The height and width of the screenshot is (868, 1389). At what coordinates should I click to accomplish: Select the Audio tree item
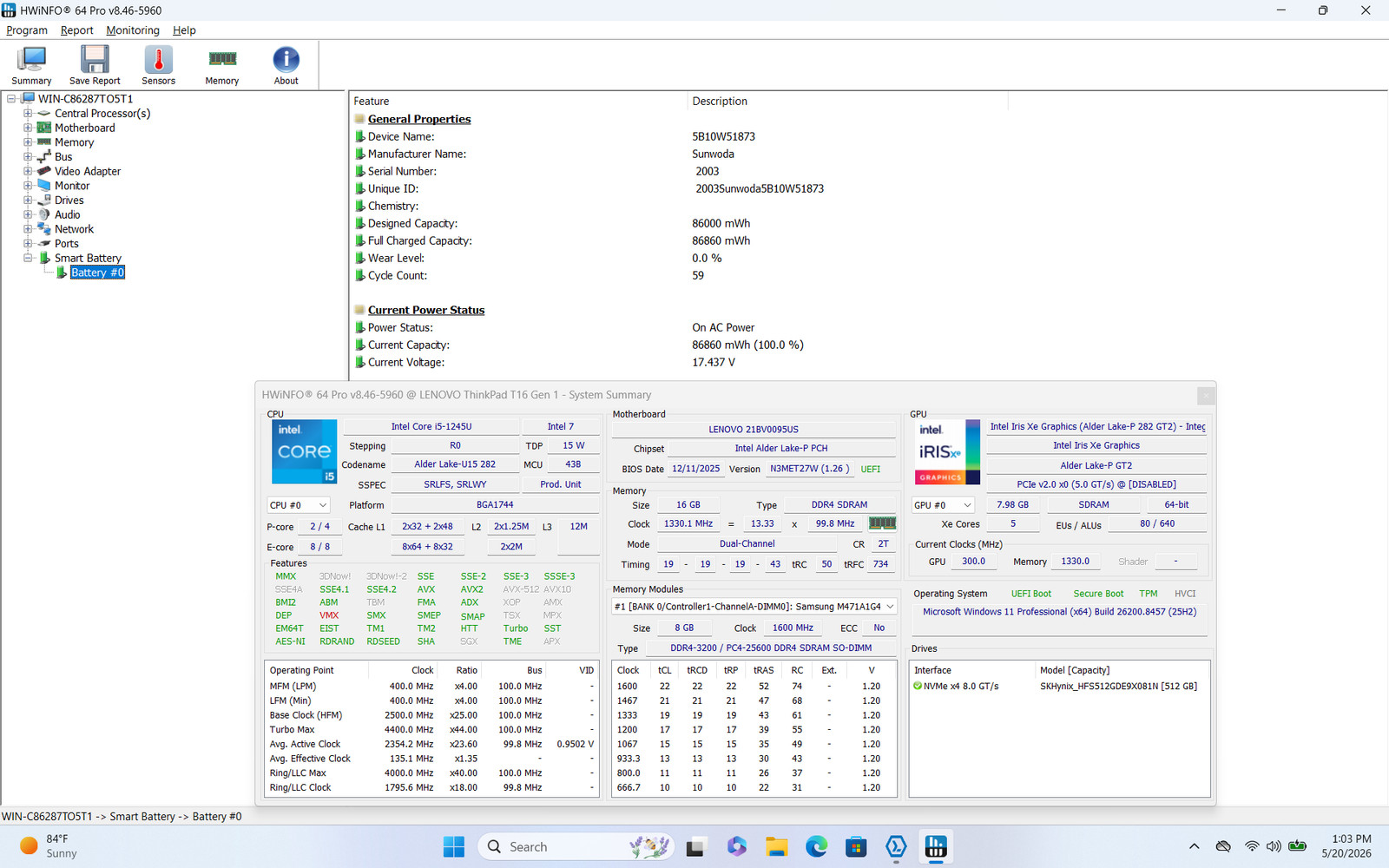(68, 214)
